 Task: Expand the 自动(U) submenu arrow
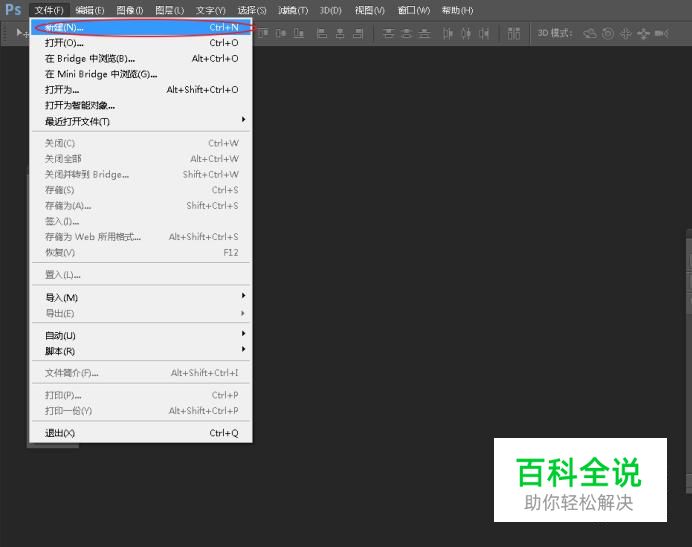(243, 333)
